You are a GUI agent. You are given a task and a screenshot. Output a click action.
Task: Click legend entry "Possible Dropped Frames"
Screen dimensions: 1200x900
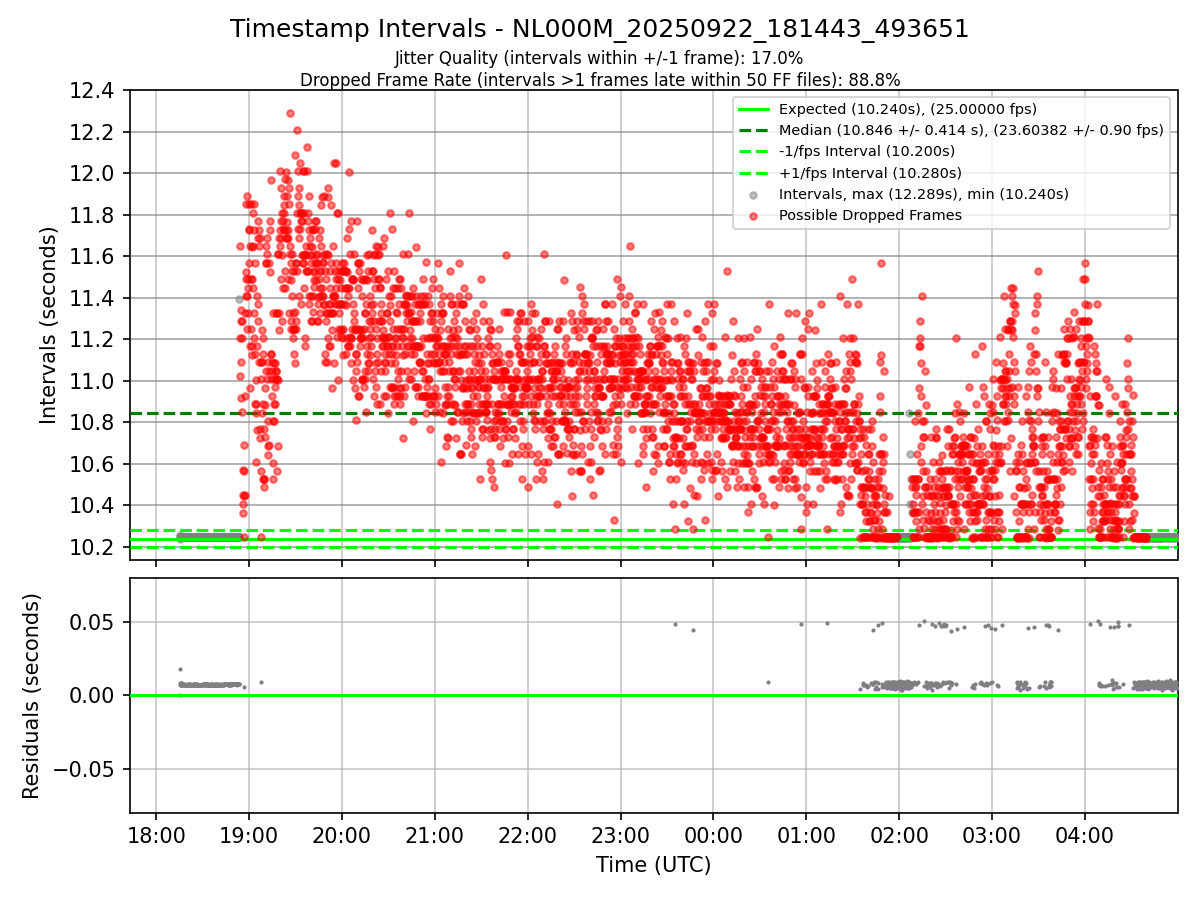(x=870, y=215)
